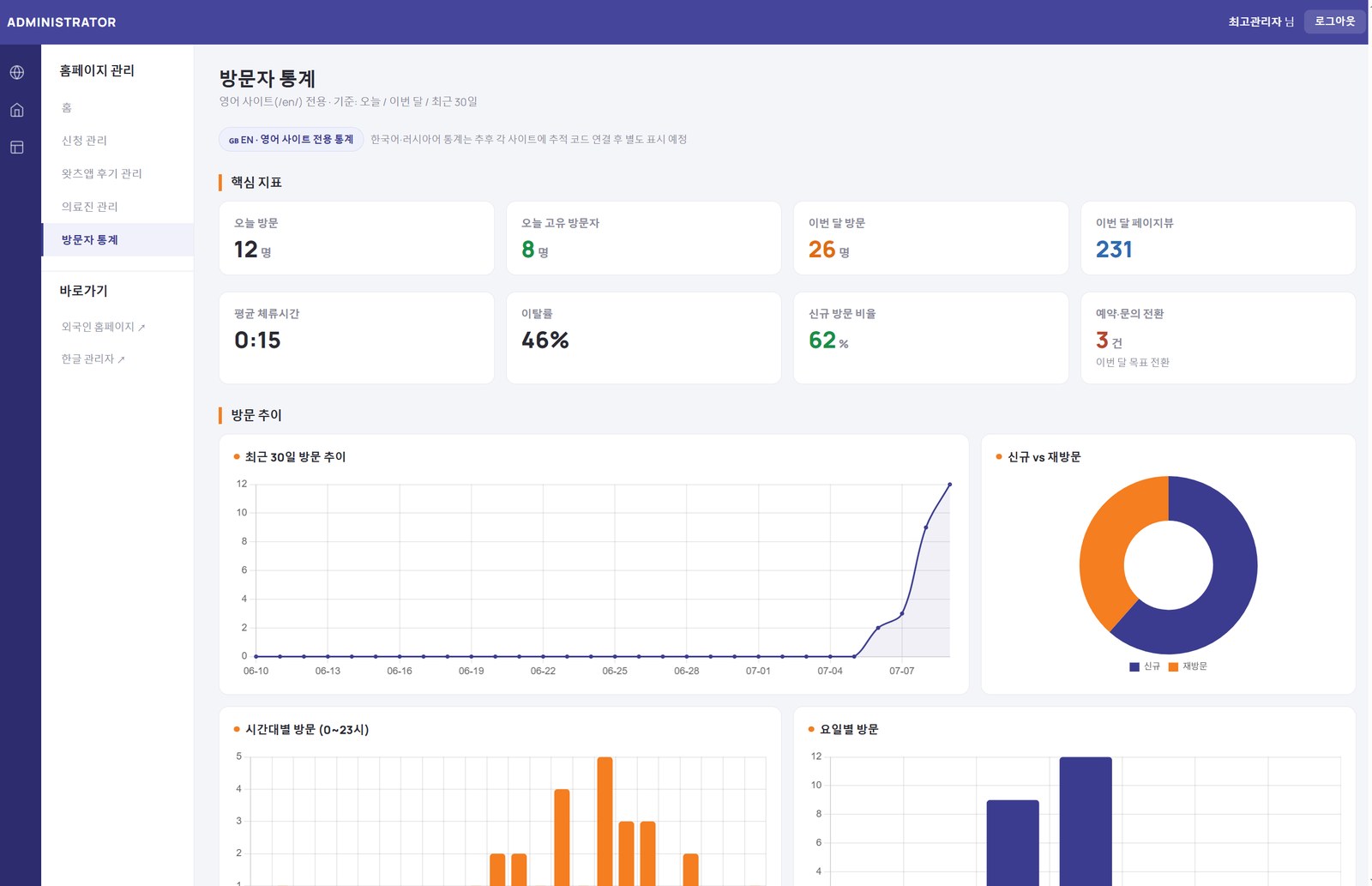Image resolution: width=1372 pixels, height=886 pixels.
Task: Click the 오늘 방문 card value 12
Action: coord(246,250)
